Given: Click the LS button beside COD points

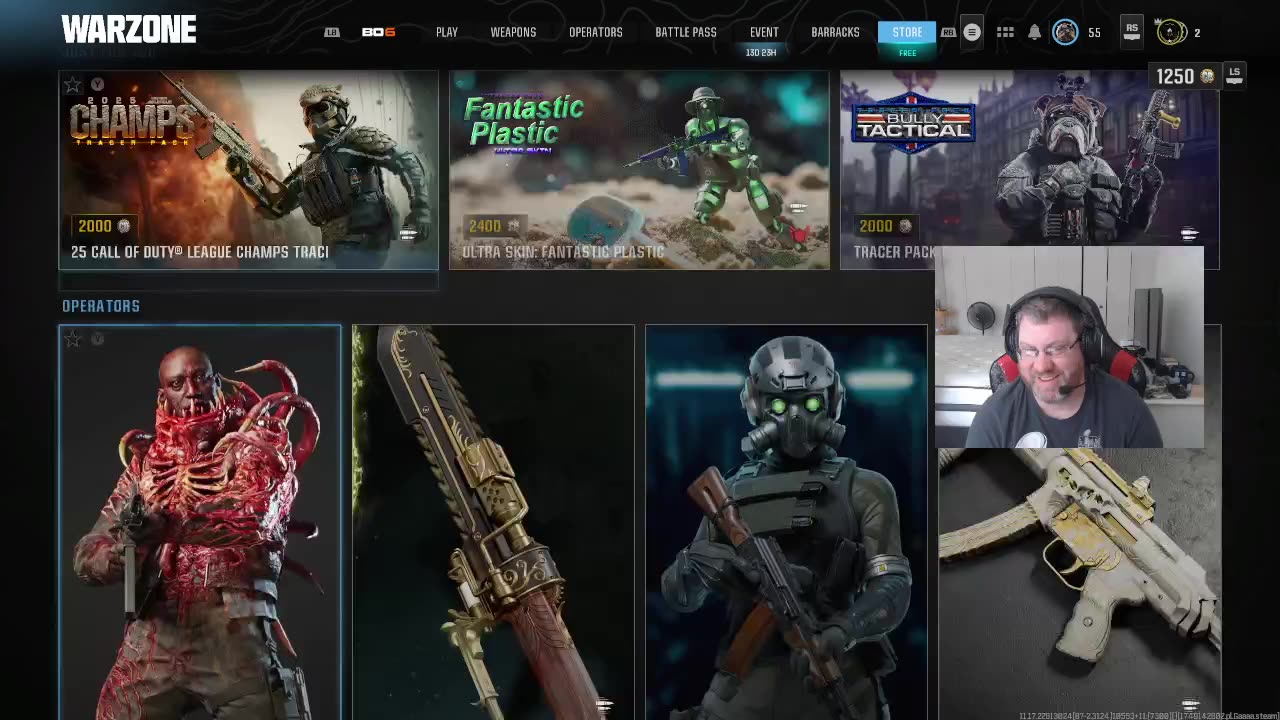Looking at the screenshot, I should click(1234, 75).
